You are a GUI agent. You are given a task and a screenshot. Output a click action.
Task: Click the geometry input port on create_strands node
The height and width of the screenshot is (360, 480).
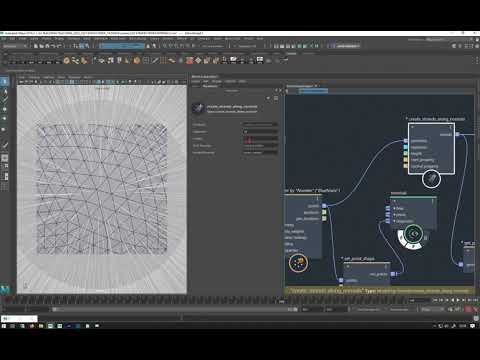click(405, 141)
